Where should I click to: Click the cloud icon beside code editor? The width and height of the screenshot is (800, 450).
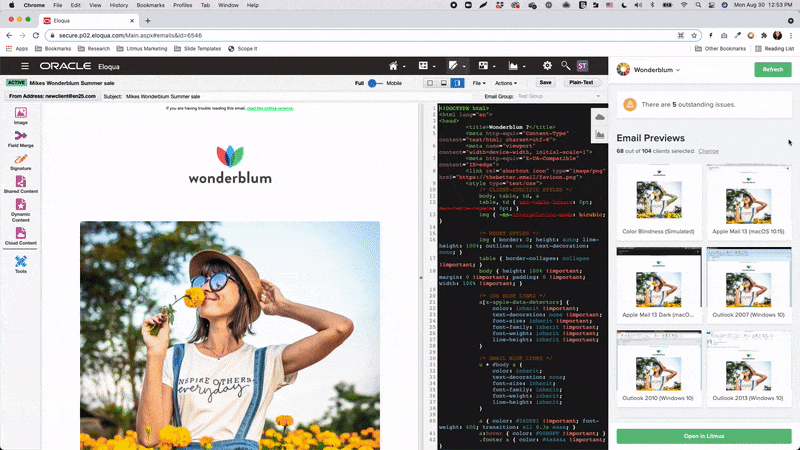pos(599,117)
